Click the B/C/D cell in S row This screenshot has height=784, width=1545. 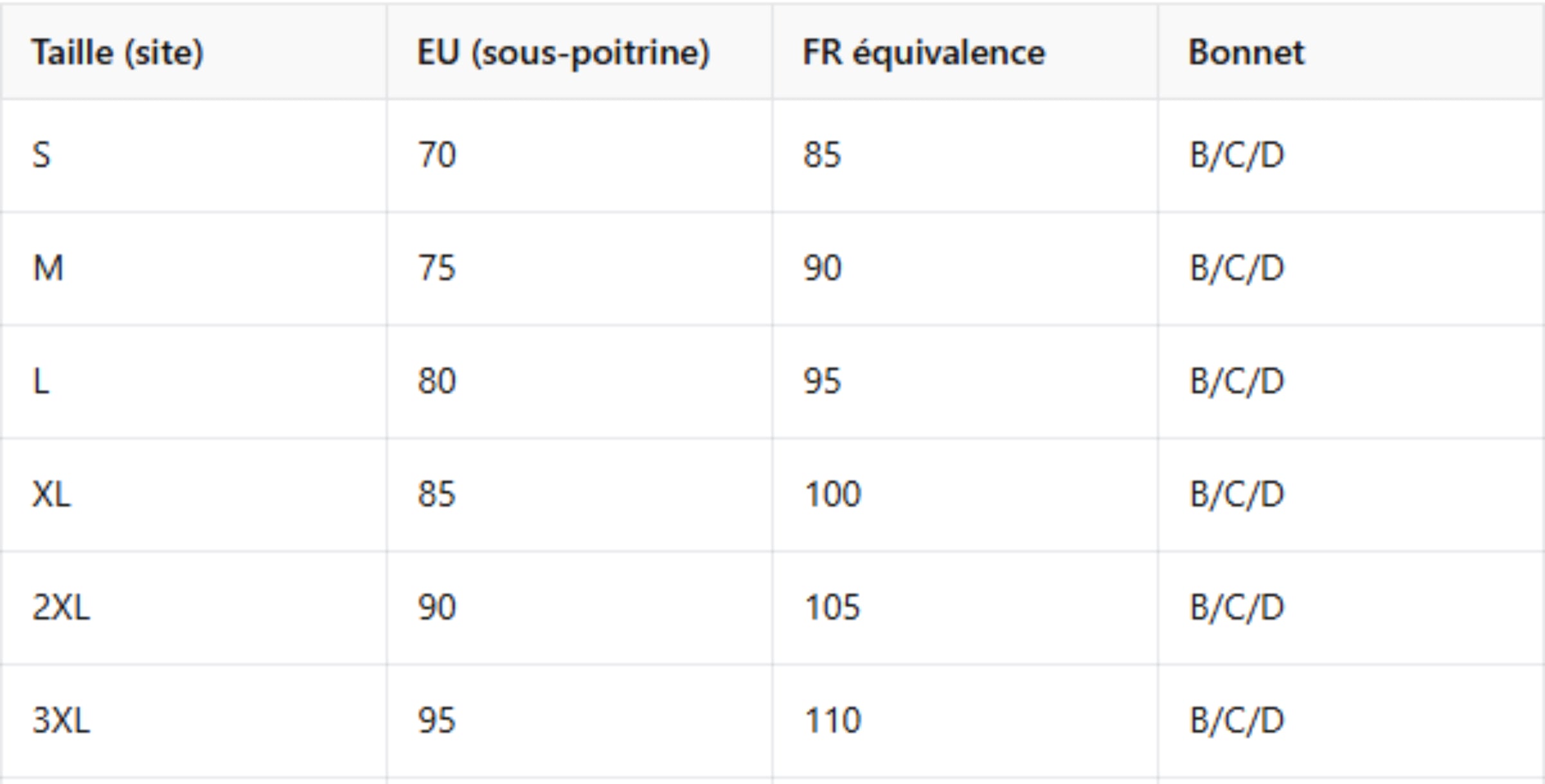pyautogui.click(x=1351, y=156)
